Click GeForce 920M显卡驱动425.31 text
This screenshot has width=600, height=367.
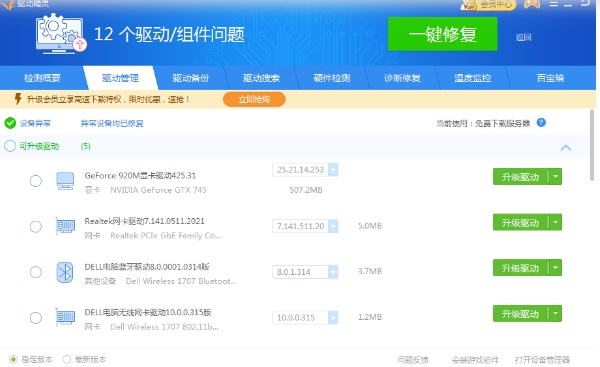(140, 176)
